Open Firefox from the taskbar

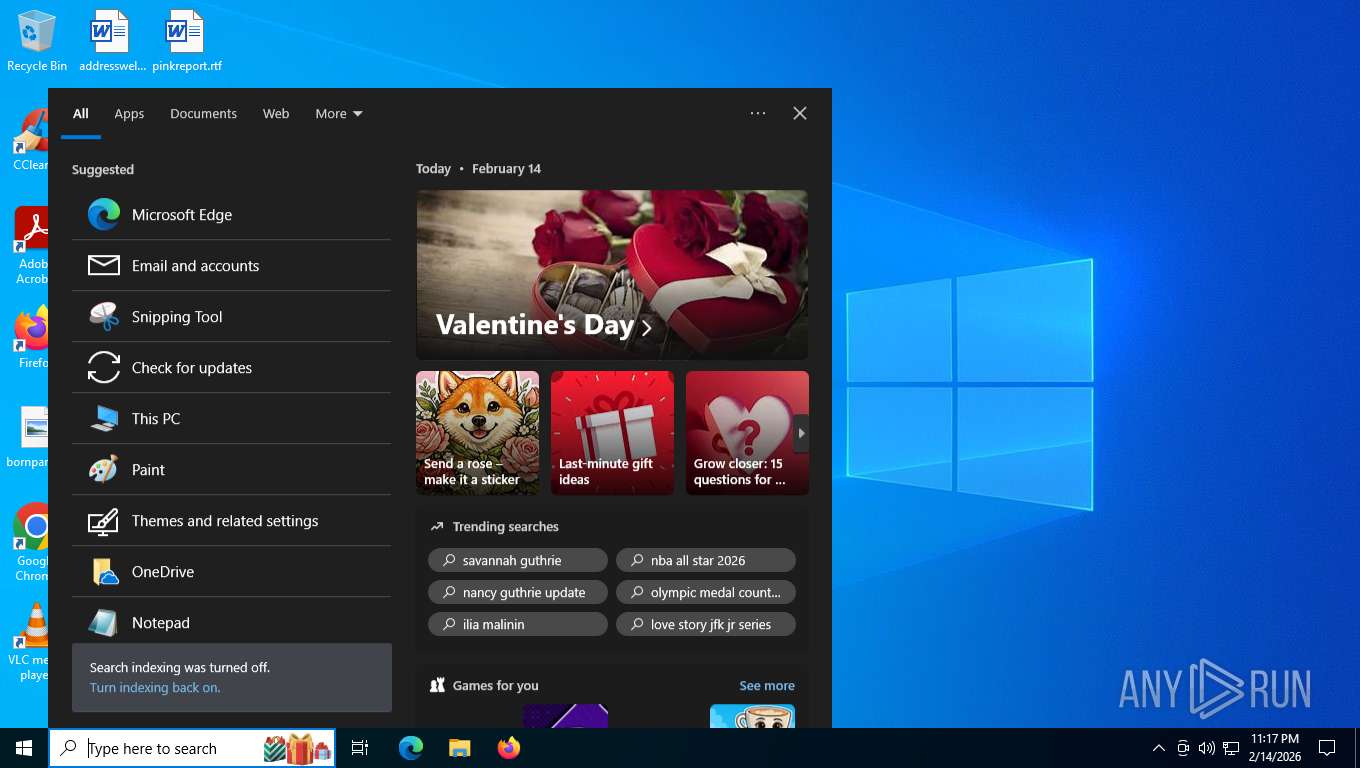click(509, 748)
